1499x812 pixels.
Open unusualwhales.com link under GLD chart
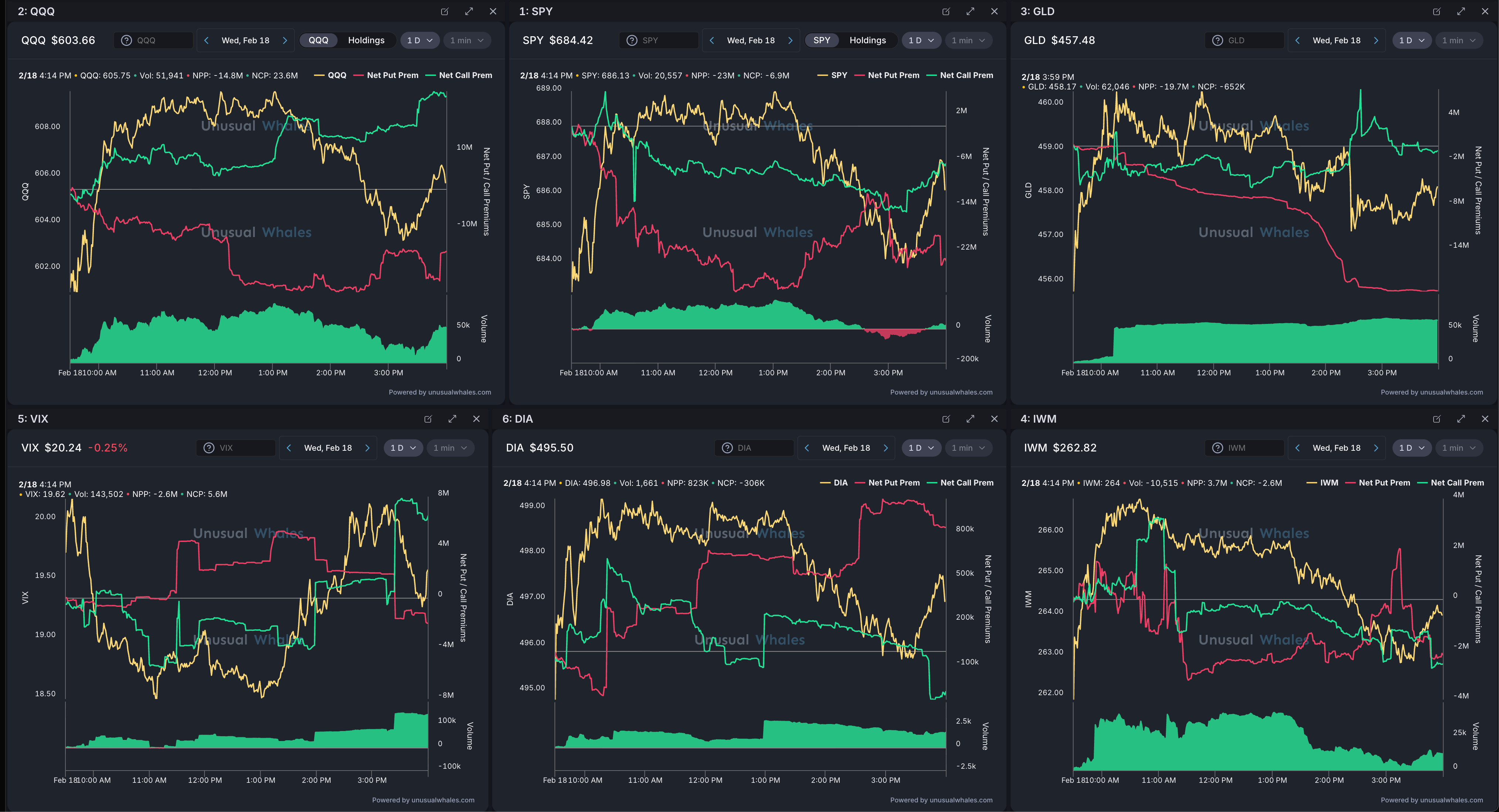1451,392
